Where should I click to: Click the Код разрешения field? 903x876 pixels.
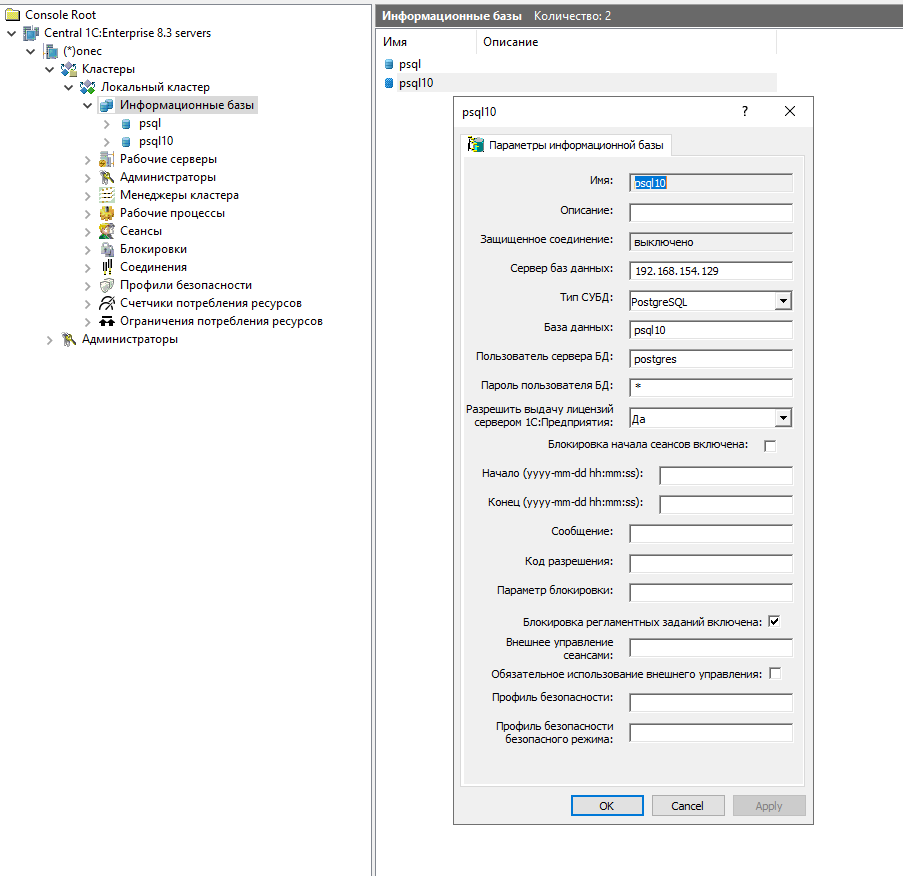coord(711,563)
